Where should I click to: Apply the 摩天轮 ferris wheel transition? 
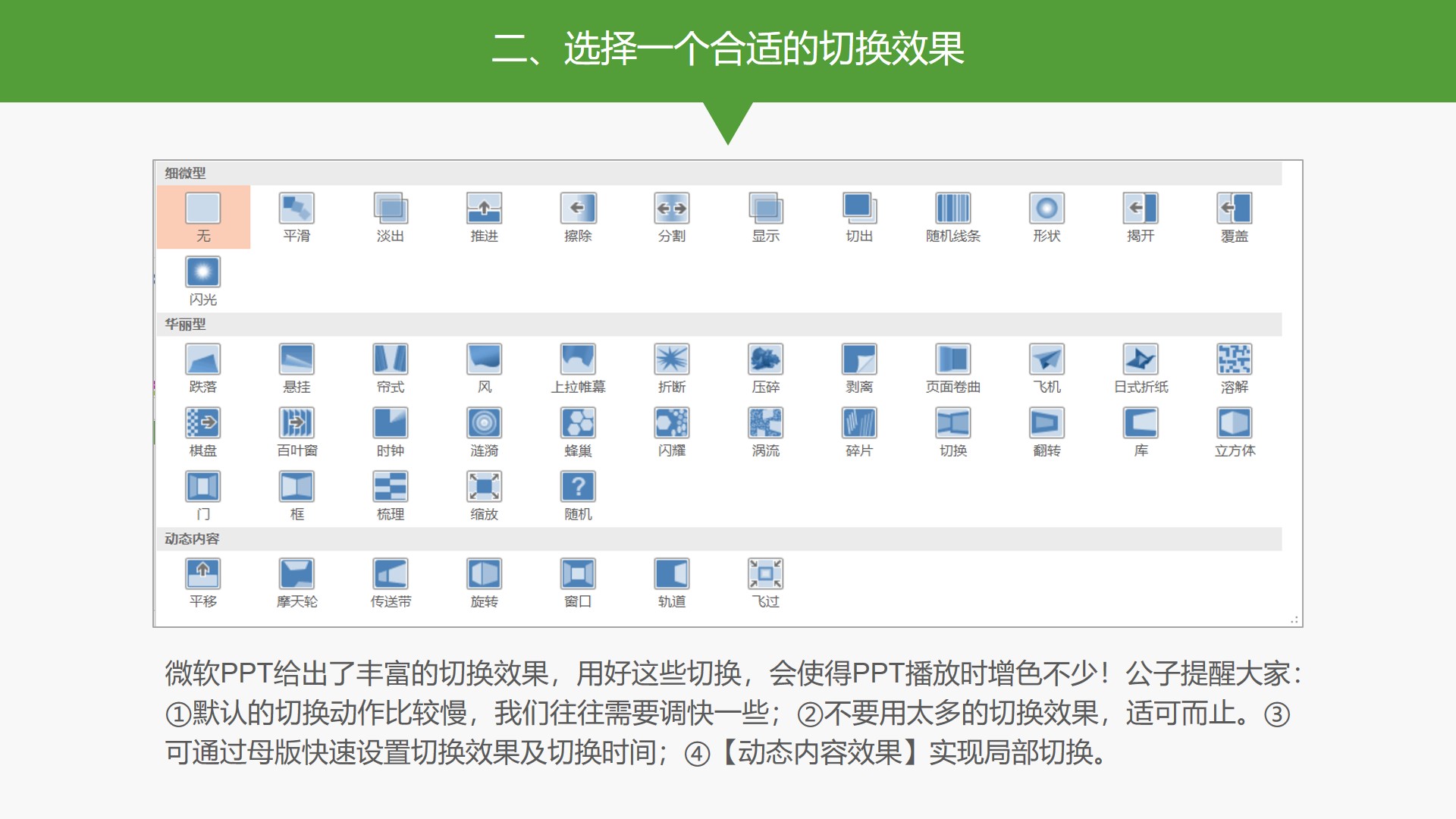tap(297, 582)
